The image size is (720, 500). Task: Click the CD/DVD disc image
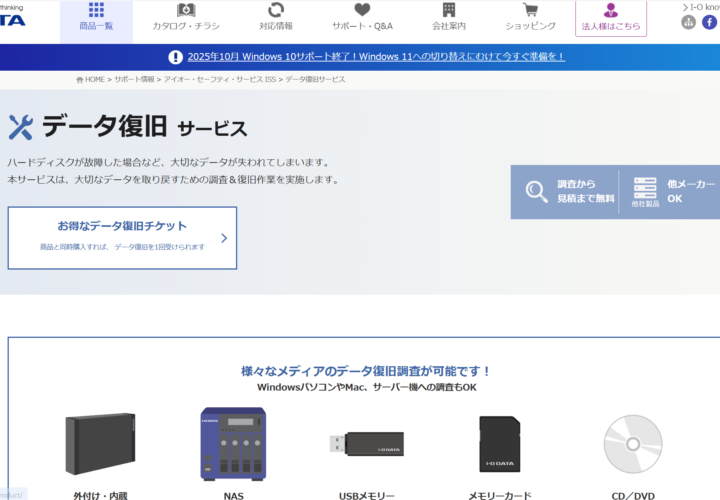pos(633,444)
